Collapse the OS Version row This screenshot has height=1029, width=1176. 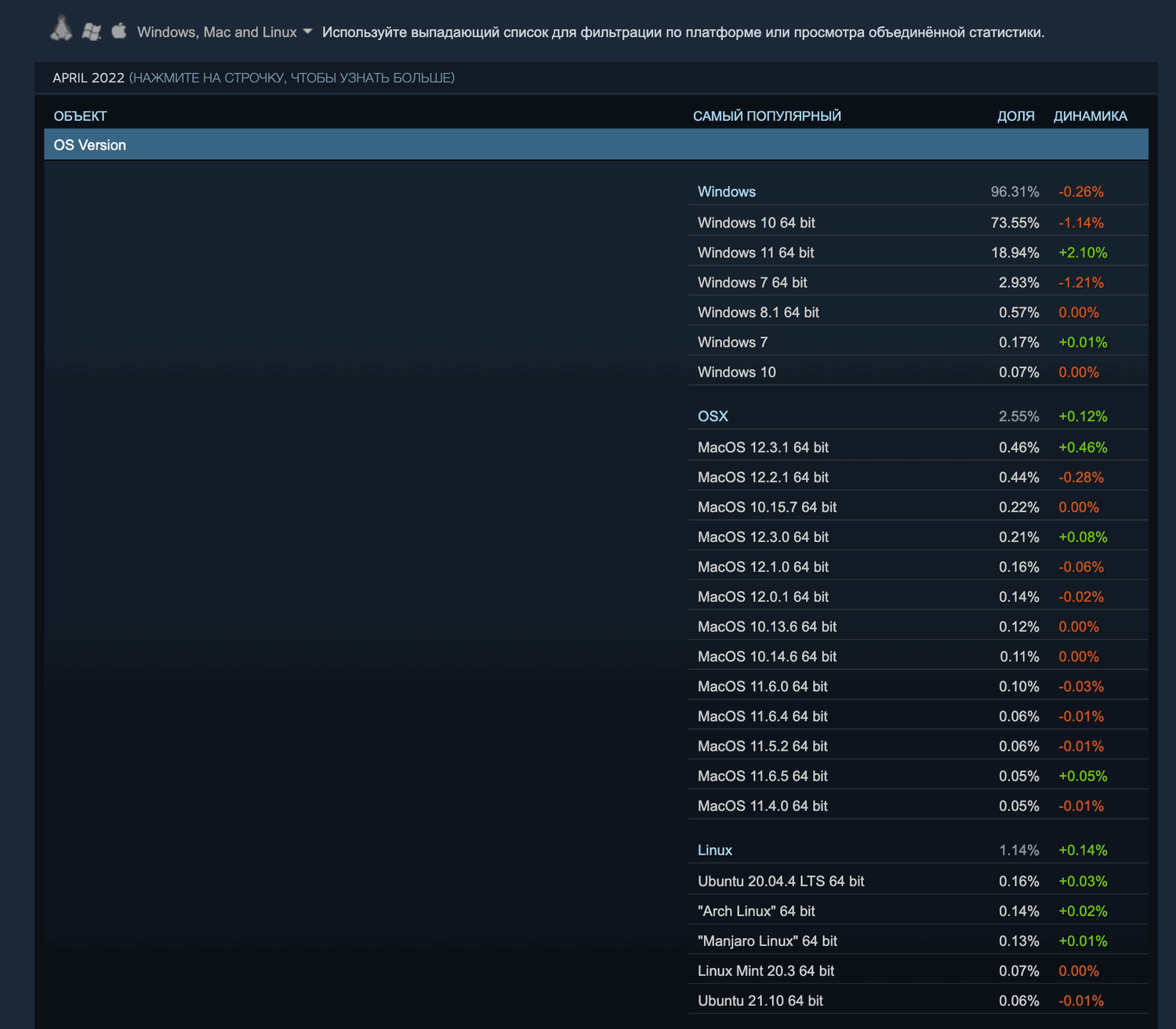click(x=596, y=145)
